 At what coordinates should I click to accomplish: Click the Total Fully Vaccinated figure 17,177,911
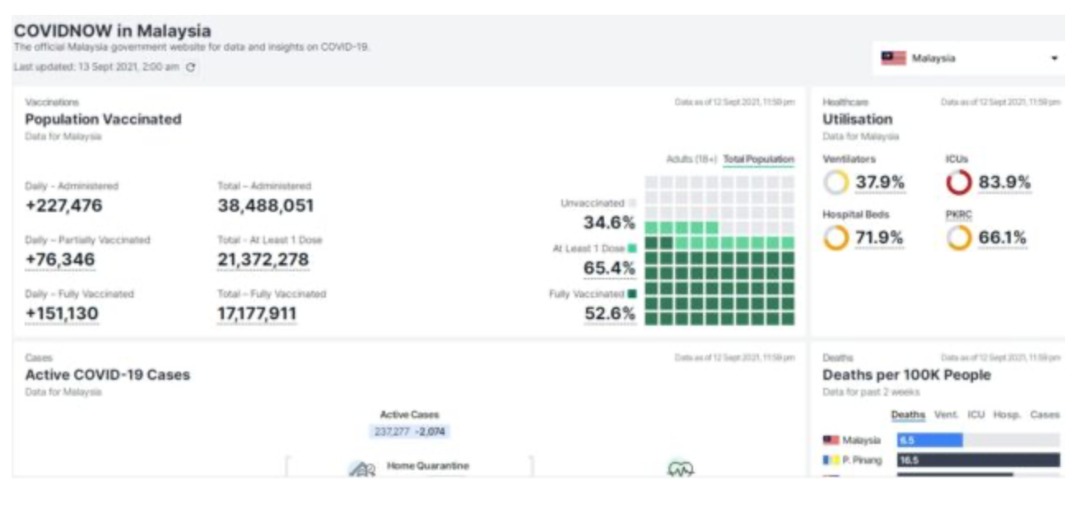click(257, 314)
